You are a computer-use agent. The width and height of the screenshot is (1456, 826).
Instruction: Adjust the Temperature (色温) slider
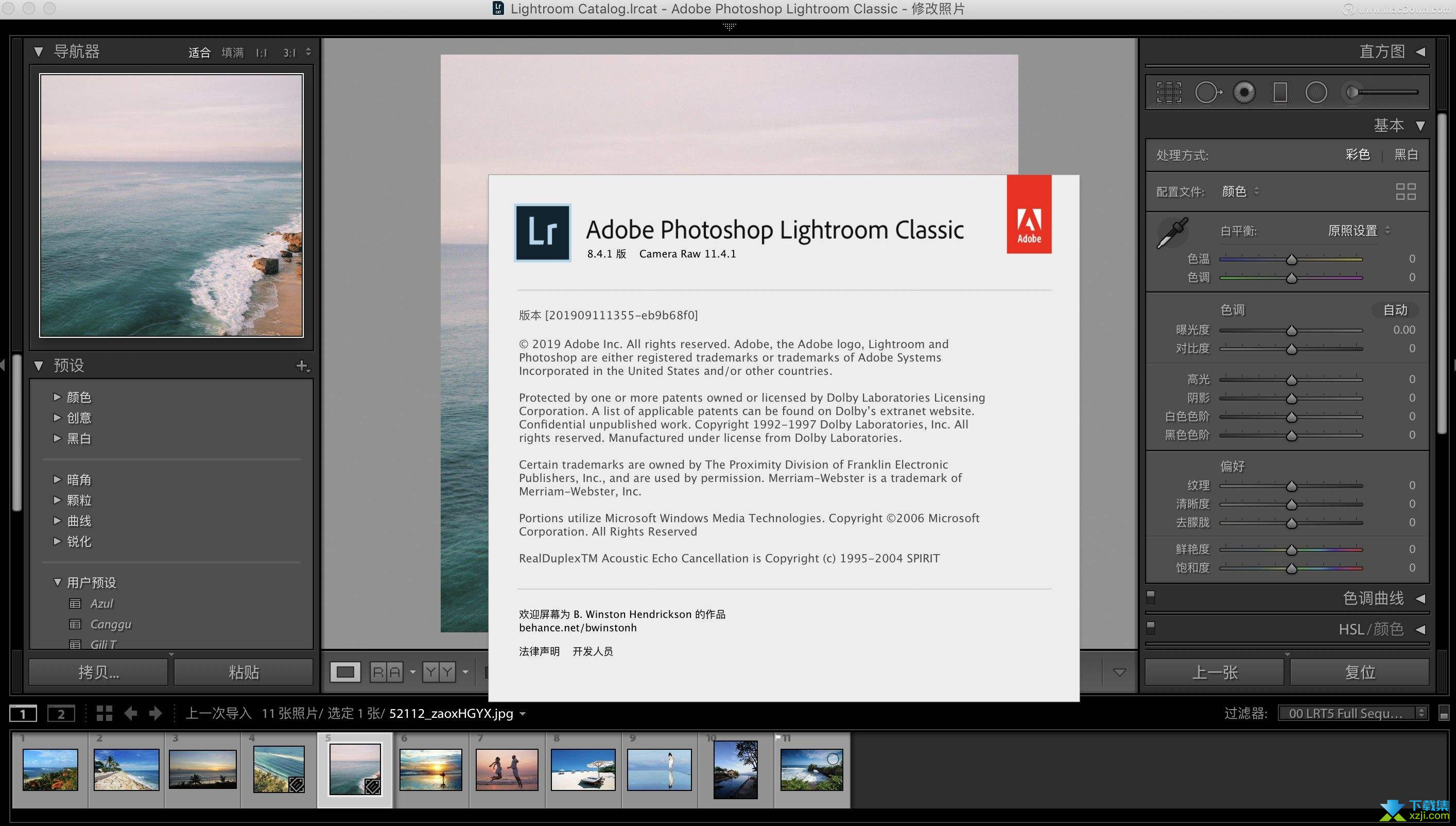point(1291,259)
